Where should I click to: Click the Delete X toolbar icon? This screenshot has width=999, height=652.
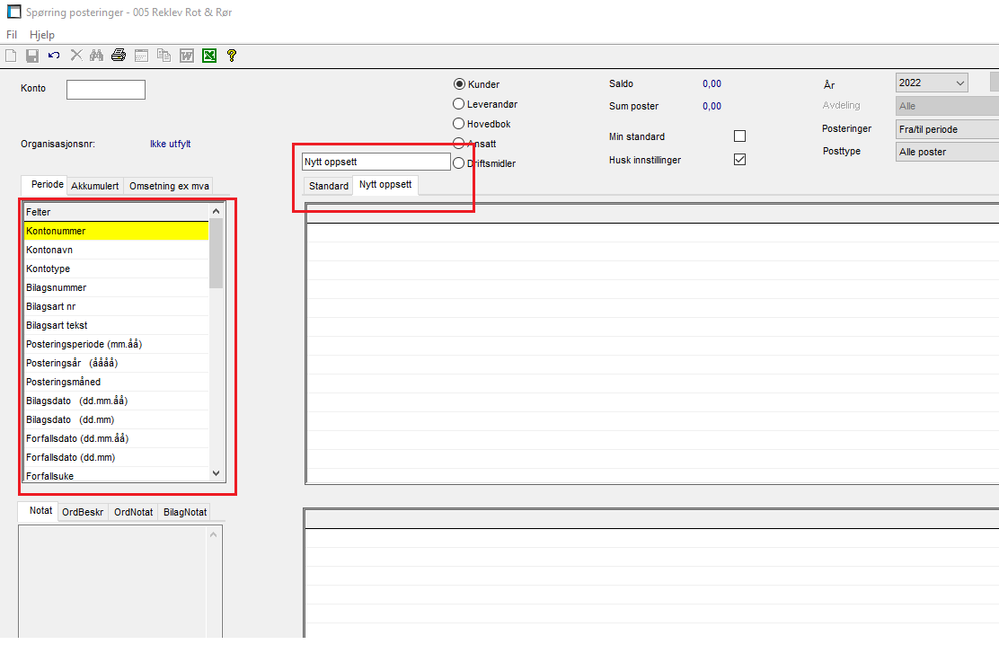click(x=76, y=55)
